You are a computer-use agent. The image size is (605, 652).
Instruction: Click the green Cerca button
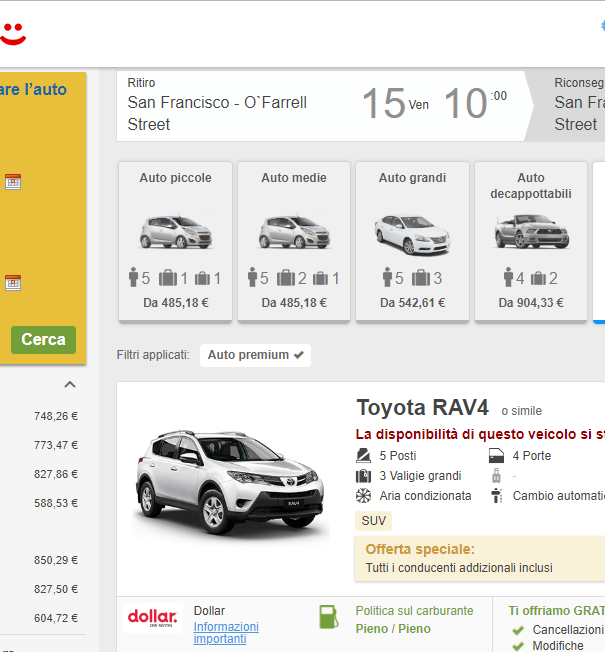point(43,340)
